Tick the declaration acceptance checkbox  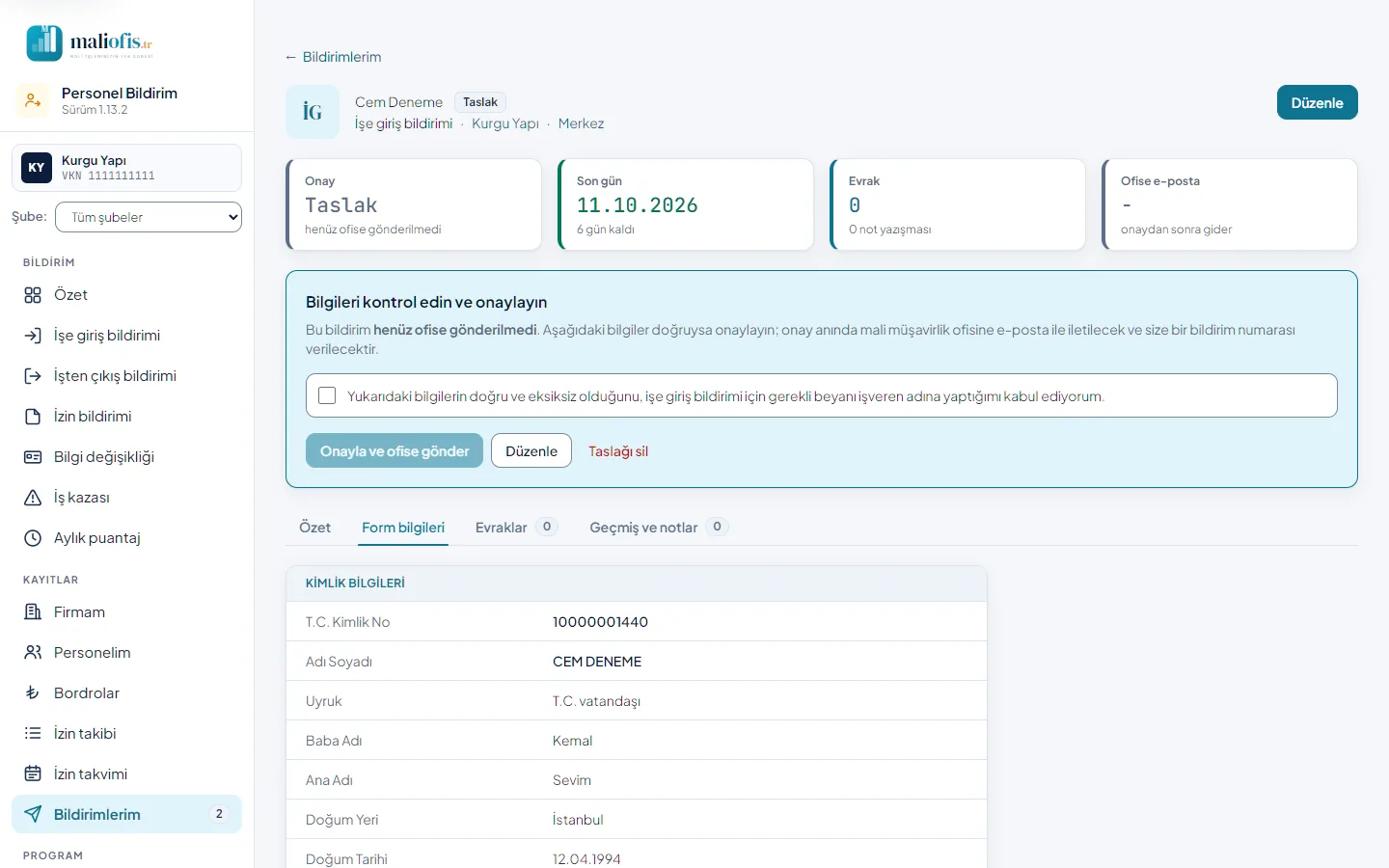click(327, 395)
